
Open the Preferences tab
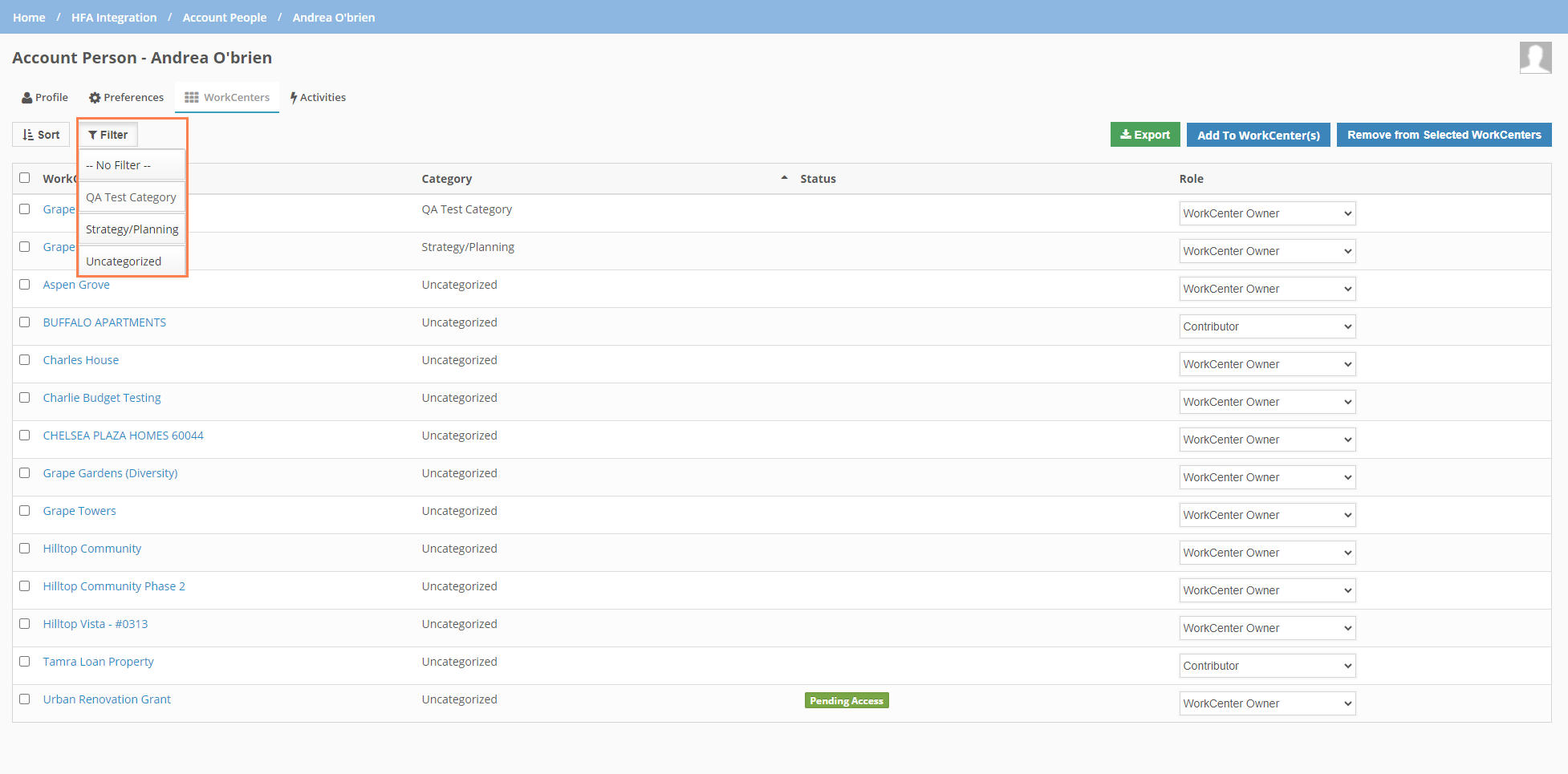click(126, 97)
